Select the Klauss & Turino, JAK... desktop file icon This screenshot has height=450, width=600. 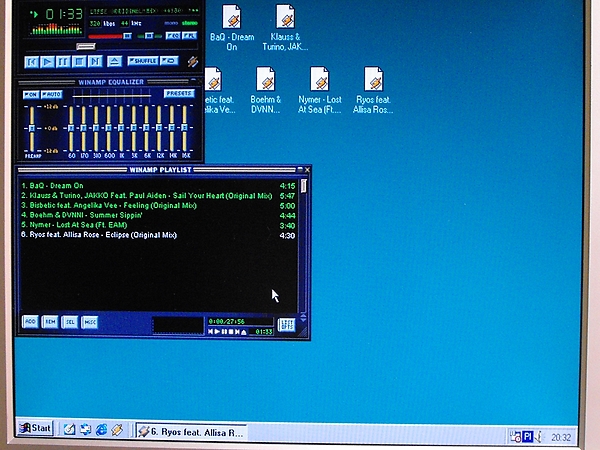pos(285,28)
